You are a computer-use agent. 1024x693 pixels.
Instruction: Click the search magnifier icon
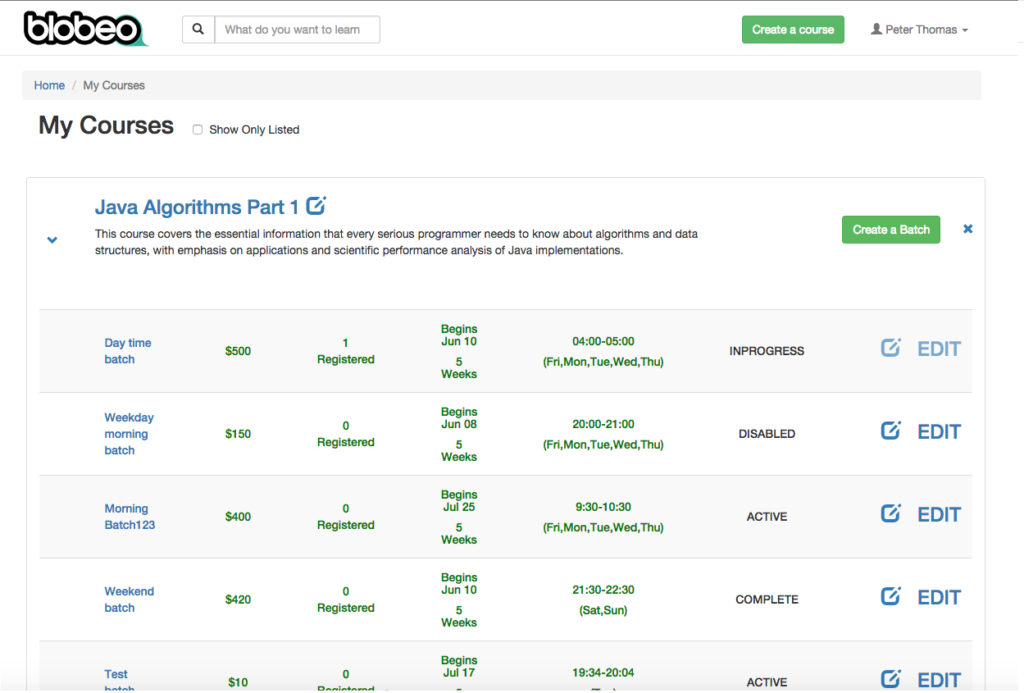tap(198, 30)
